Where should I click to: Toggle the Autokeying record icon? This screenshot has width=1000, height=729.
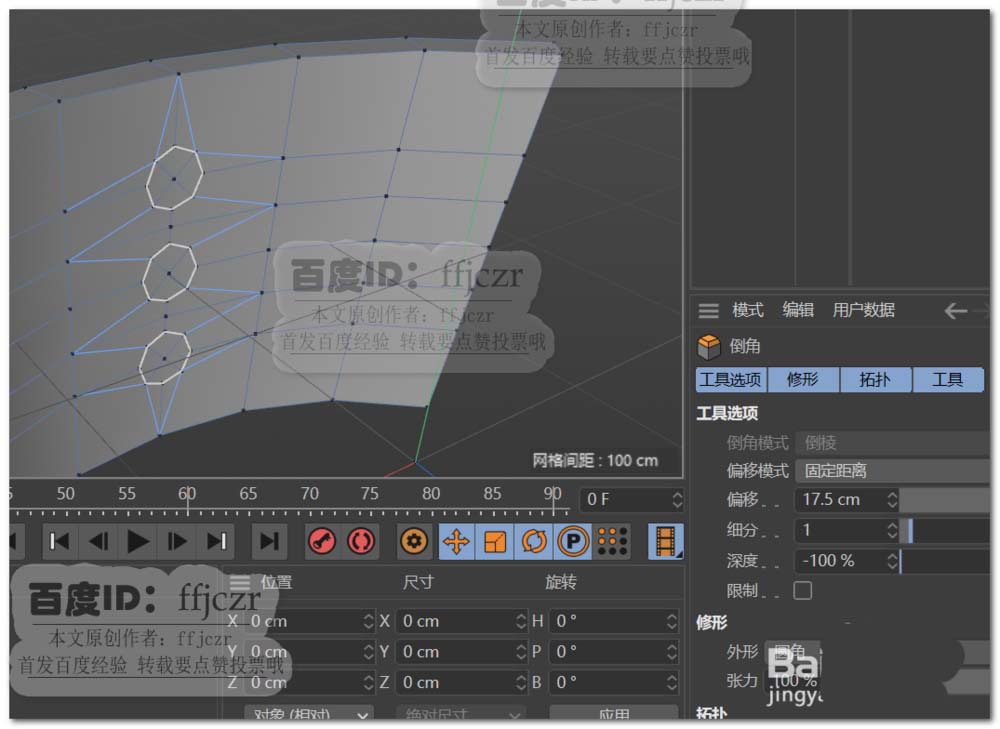361,541
